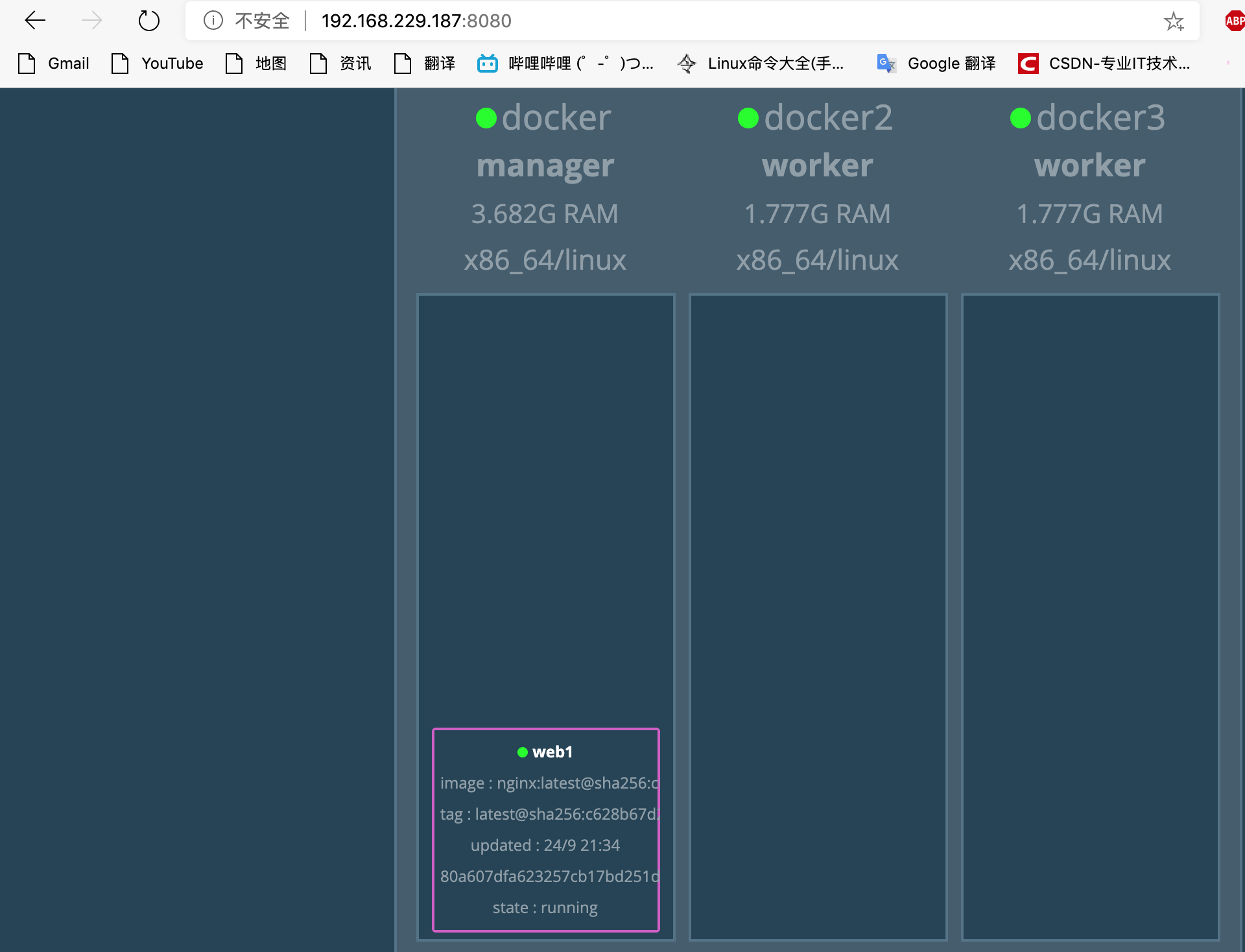The width and height of the screenshot is (1245, 952).
Task: Open the ABP extension icon
Action: tap(1234, 21)
